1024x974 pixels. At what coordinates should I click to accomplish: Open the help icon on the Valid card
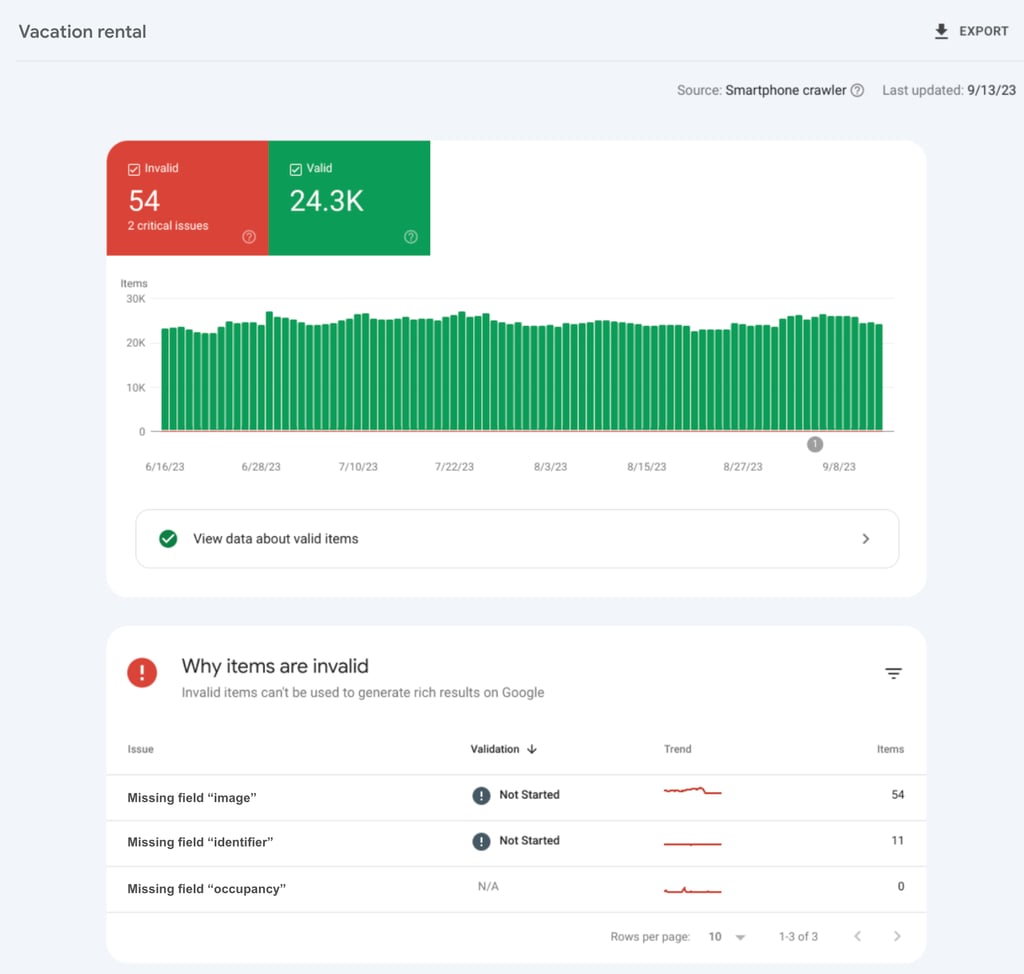click(411, 236)
